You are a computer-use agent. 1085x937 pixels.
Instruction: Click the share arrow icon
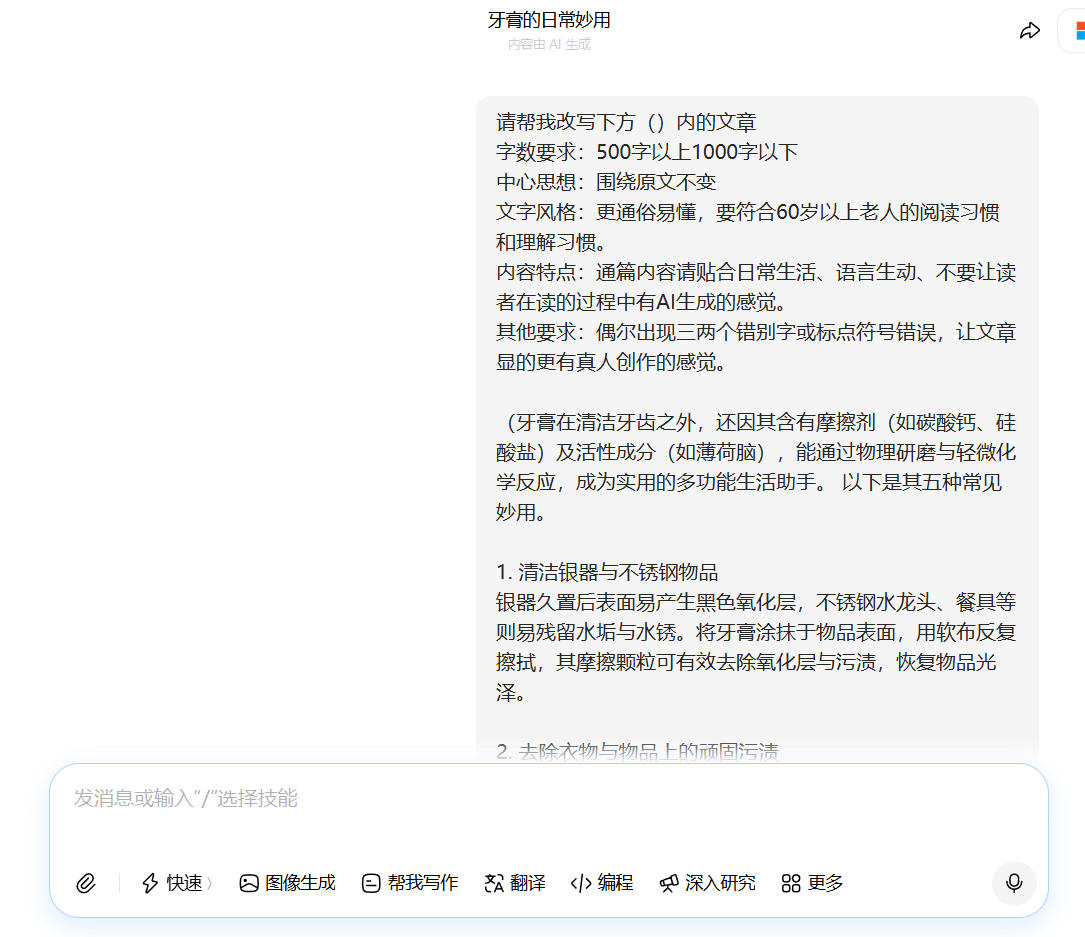click(x=1029, y=31)
